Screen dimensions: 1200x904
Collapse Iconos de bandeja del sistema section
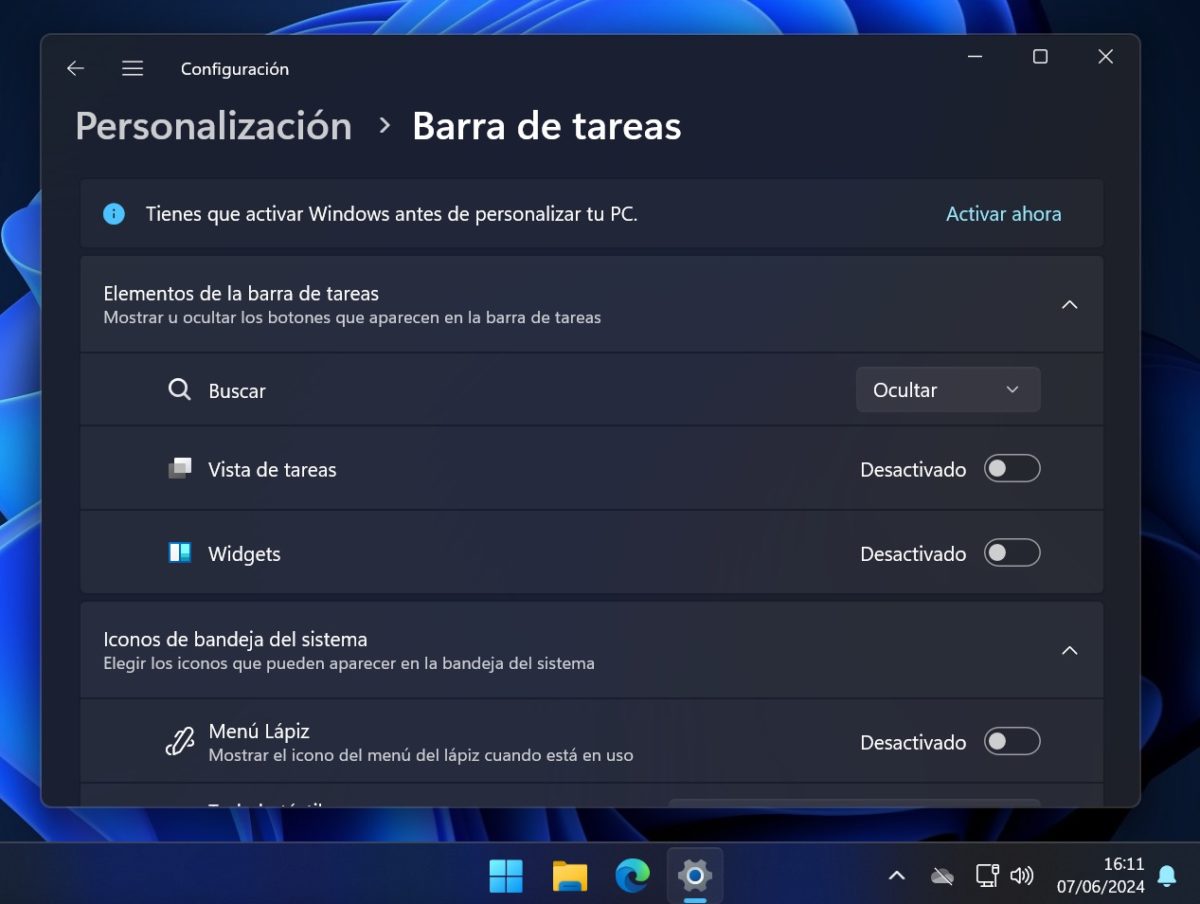click(x=1069, y=650)
